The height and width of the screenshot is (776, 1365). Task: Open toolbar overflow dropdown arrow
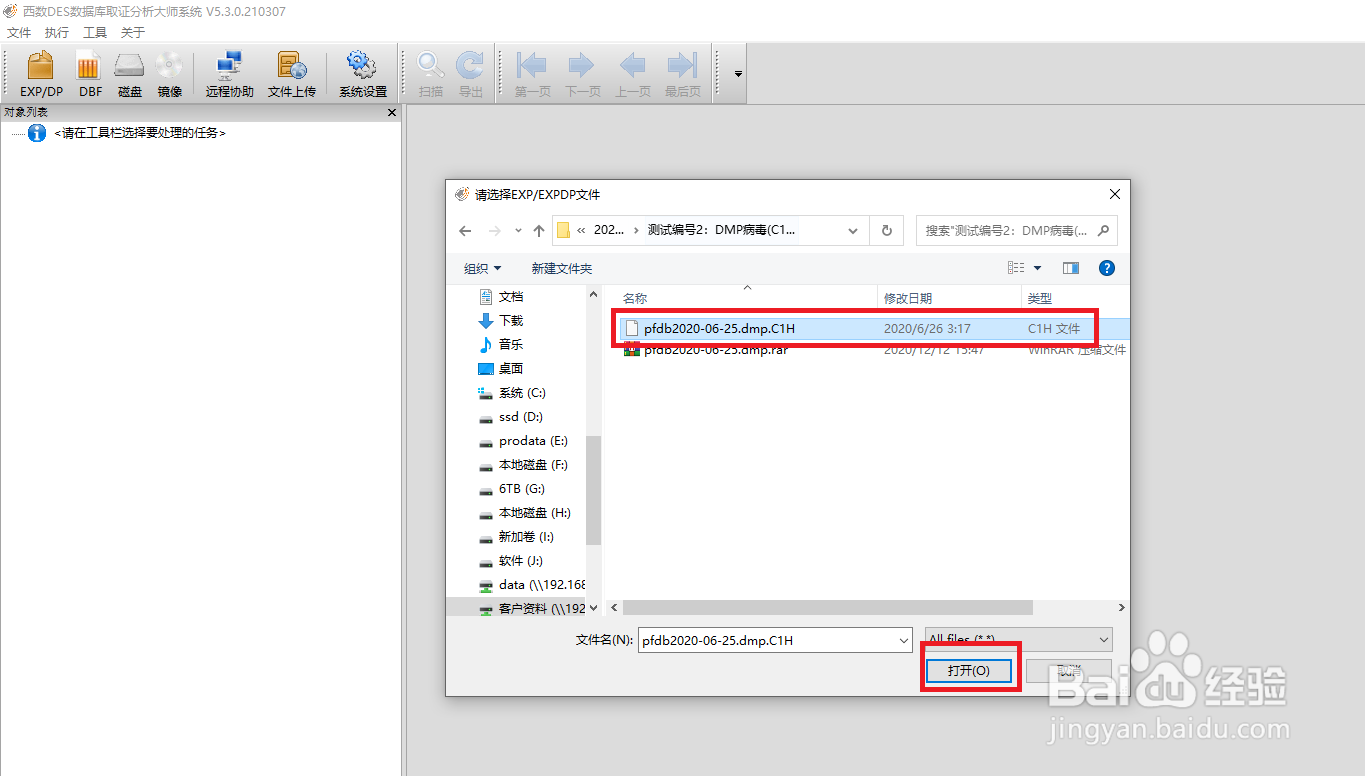(x=738, y=74)
